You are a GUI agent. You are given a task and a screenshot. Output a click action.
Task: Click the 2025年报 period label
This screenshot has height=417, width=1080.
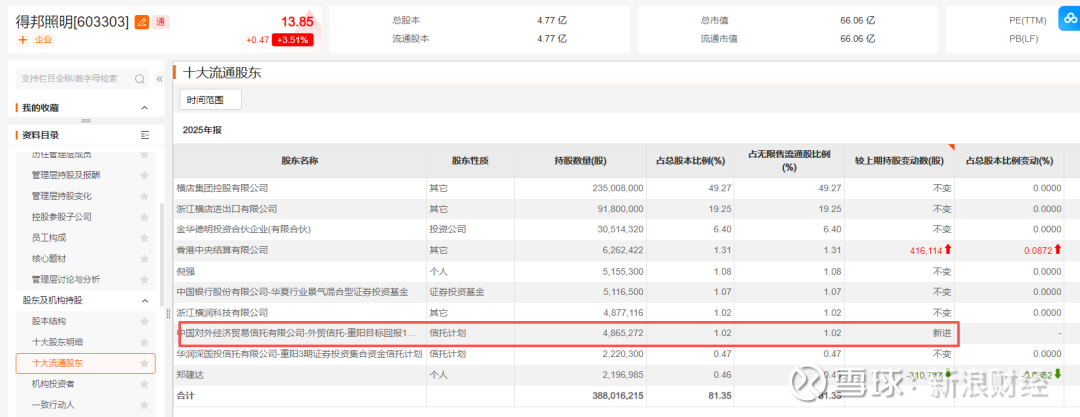[x=202, y=130]
